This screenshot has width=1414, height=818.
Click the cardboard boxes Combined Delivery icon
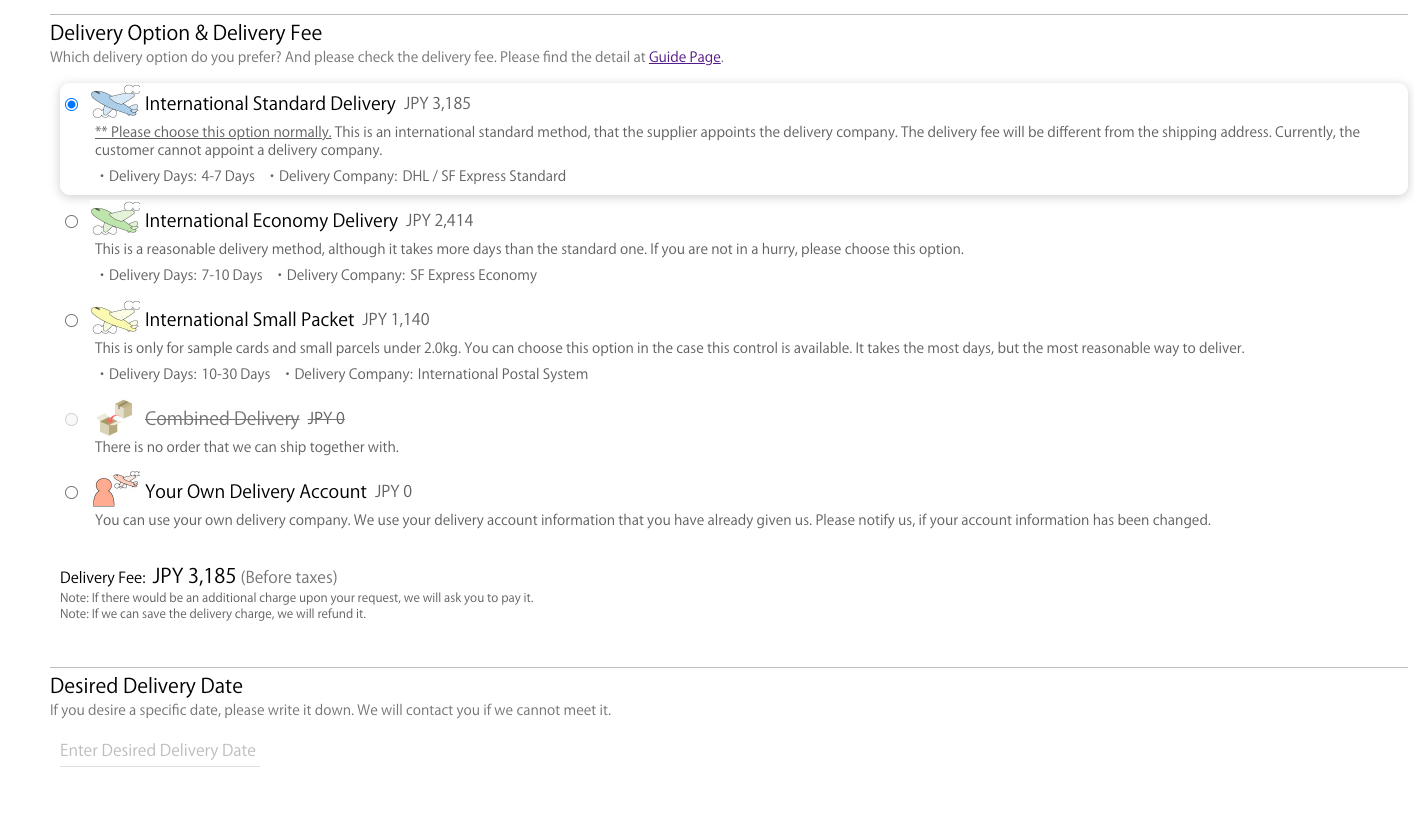coord(115,417)
